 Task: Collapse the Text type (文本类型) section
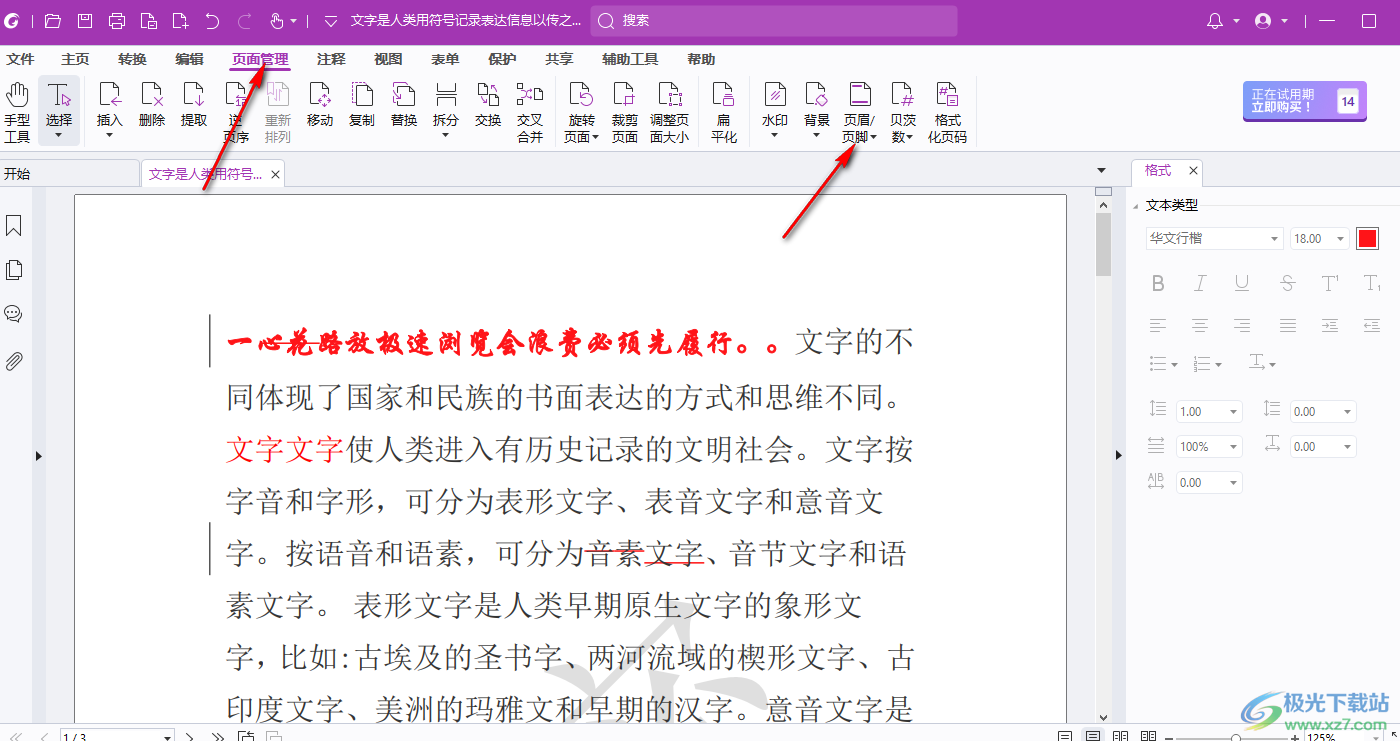(x=1135, y=206)
